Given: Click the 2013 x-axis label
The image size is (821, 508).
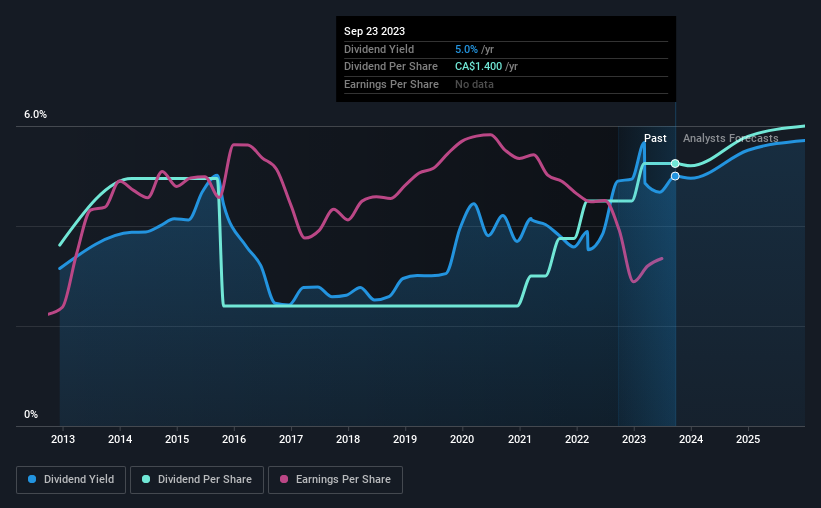Looking at the screenshot, I should (x=63, y=439).
